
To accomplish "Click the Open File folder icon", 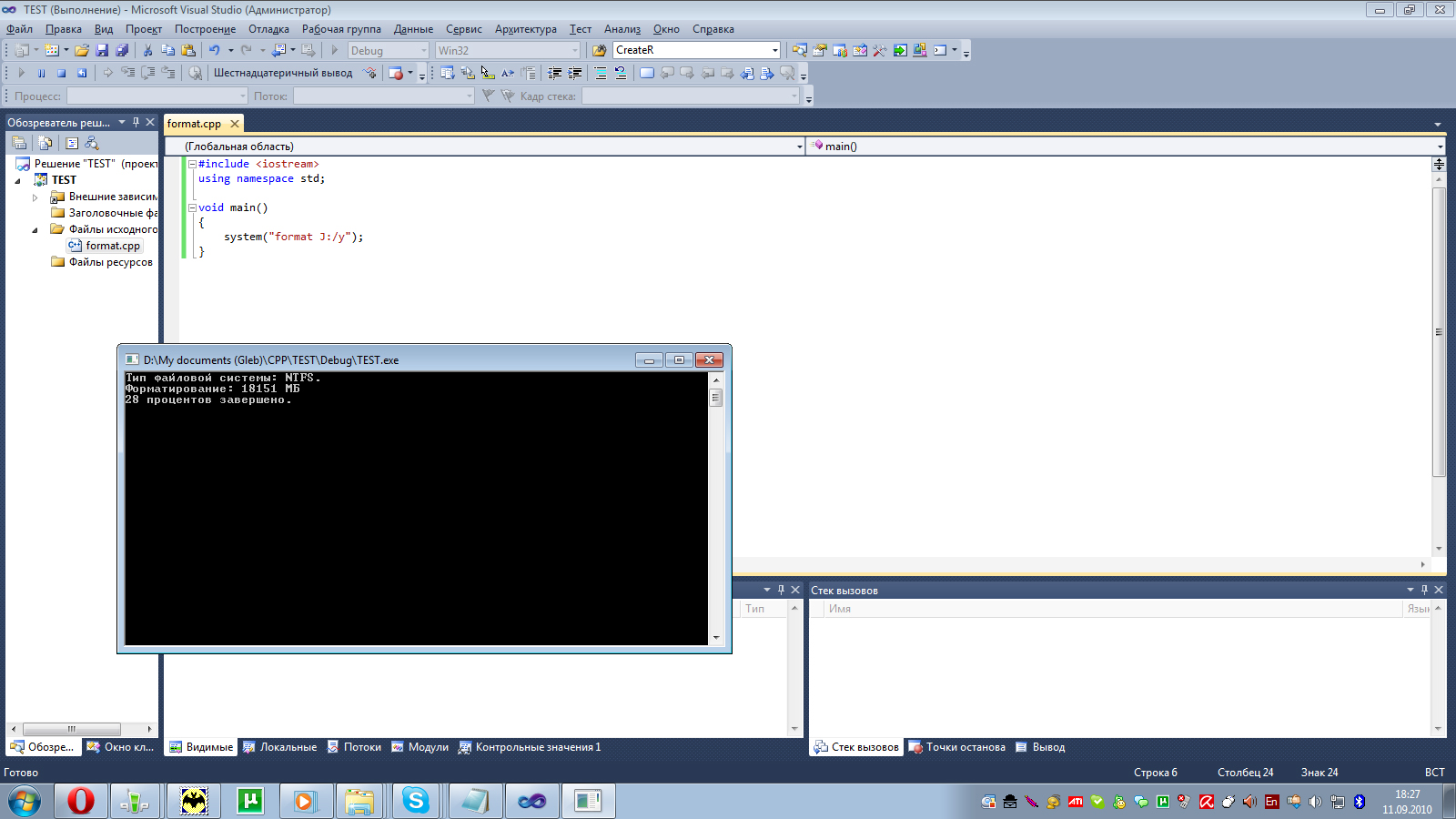I will tap(82, 50).
